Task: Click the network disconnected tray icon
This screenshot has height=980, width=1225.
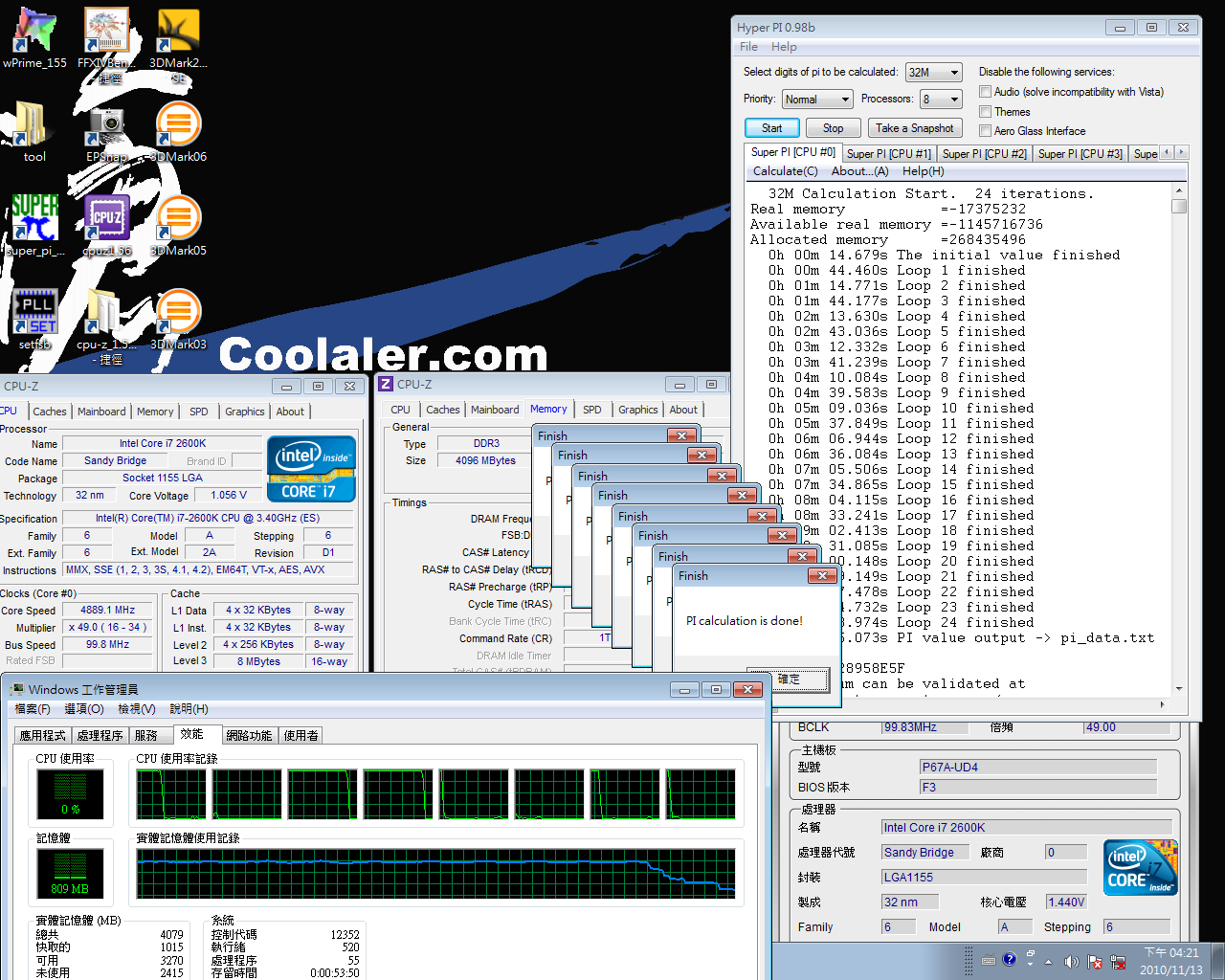Action: click(1117, 961)
